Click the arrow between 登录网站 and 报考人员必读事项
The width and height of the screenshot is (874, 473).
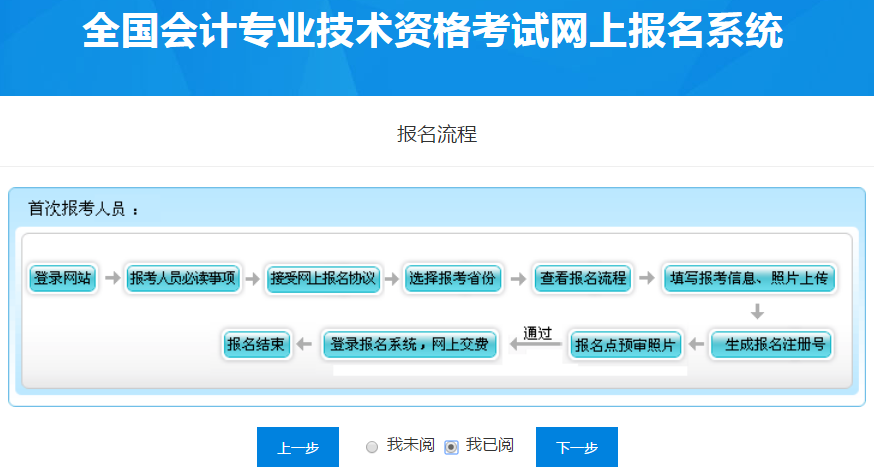(x=111, y=278)
